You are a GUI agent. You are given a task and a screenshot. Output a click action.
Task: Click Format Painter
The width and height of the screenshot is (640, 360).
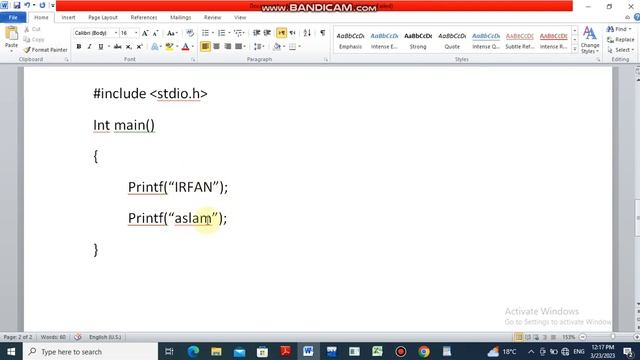[x=45, y=50]
